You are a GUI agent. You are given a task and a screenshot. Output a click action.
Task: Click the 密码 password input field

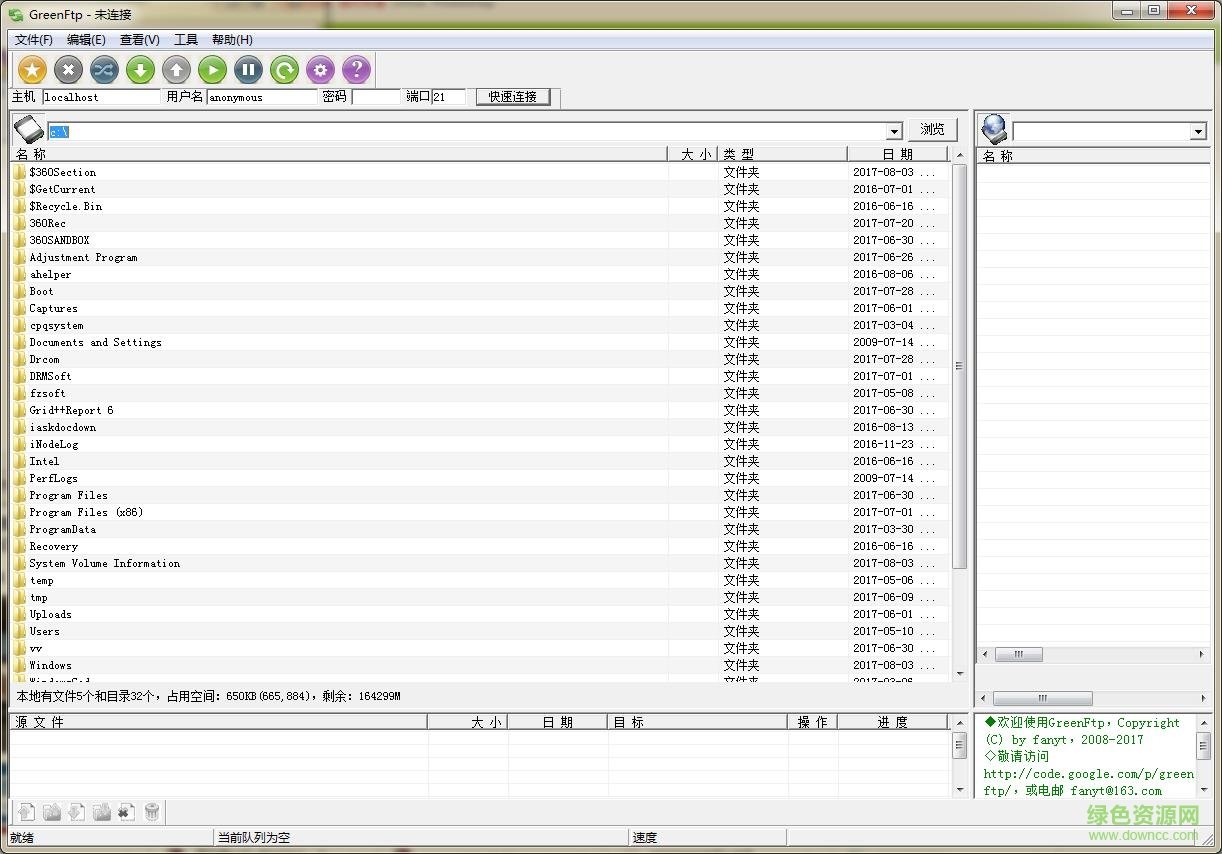point(376,97)
